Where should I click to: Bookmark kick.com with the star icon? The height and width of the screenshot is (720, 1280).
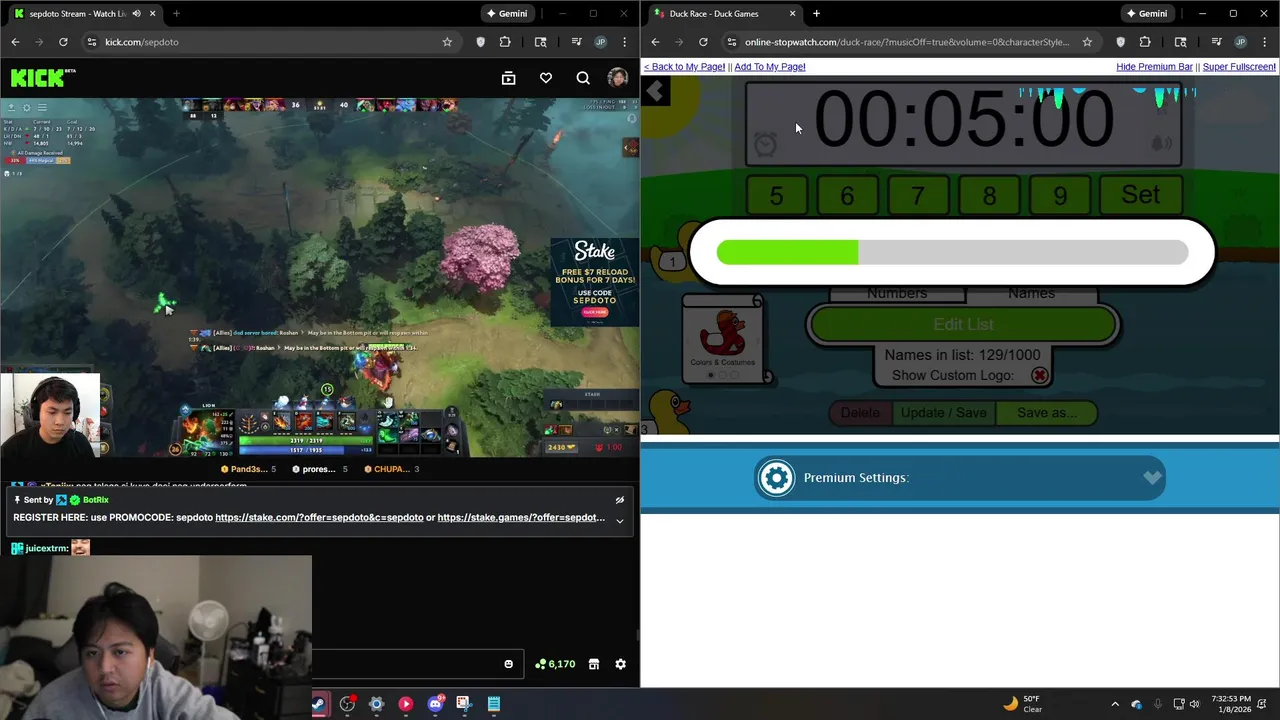click(x=447, y=42)
